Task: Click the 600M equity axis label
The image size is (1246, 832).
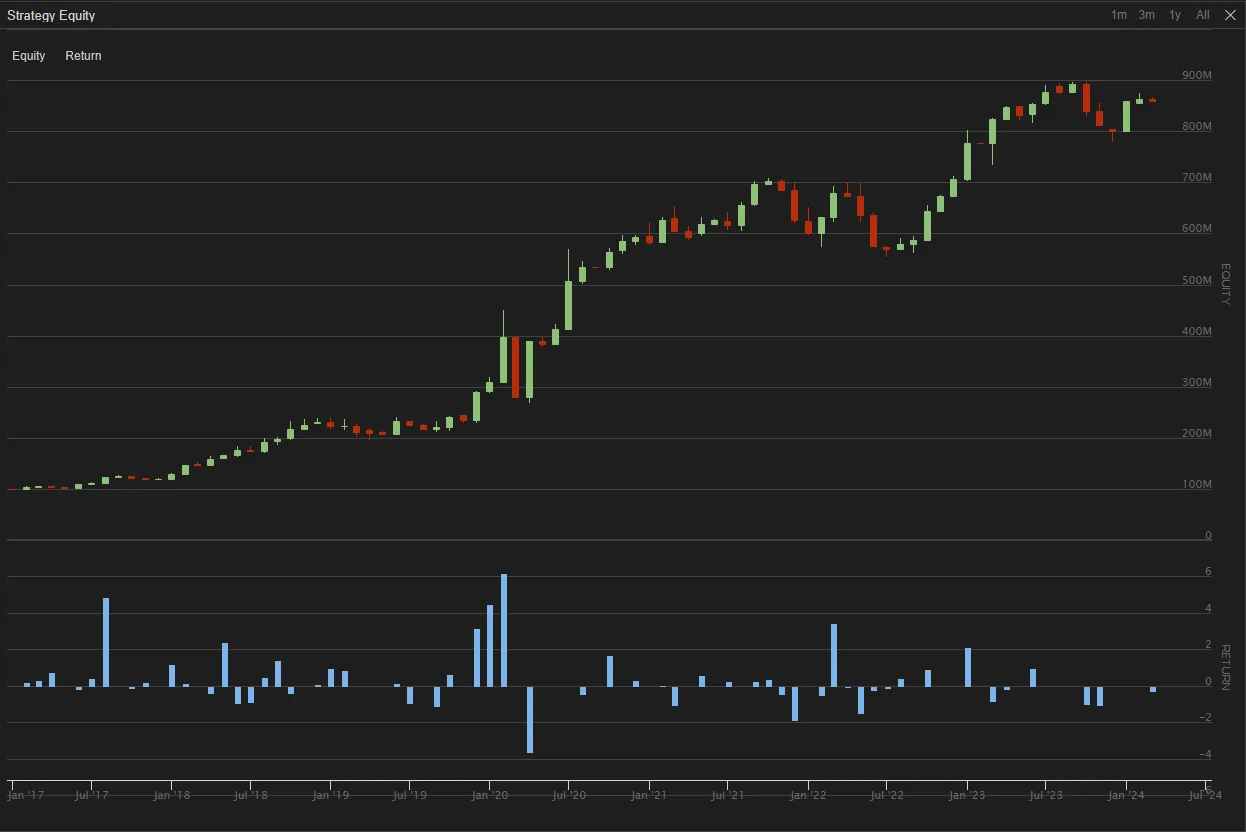Action: click(1197, 229)
